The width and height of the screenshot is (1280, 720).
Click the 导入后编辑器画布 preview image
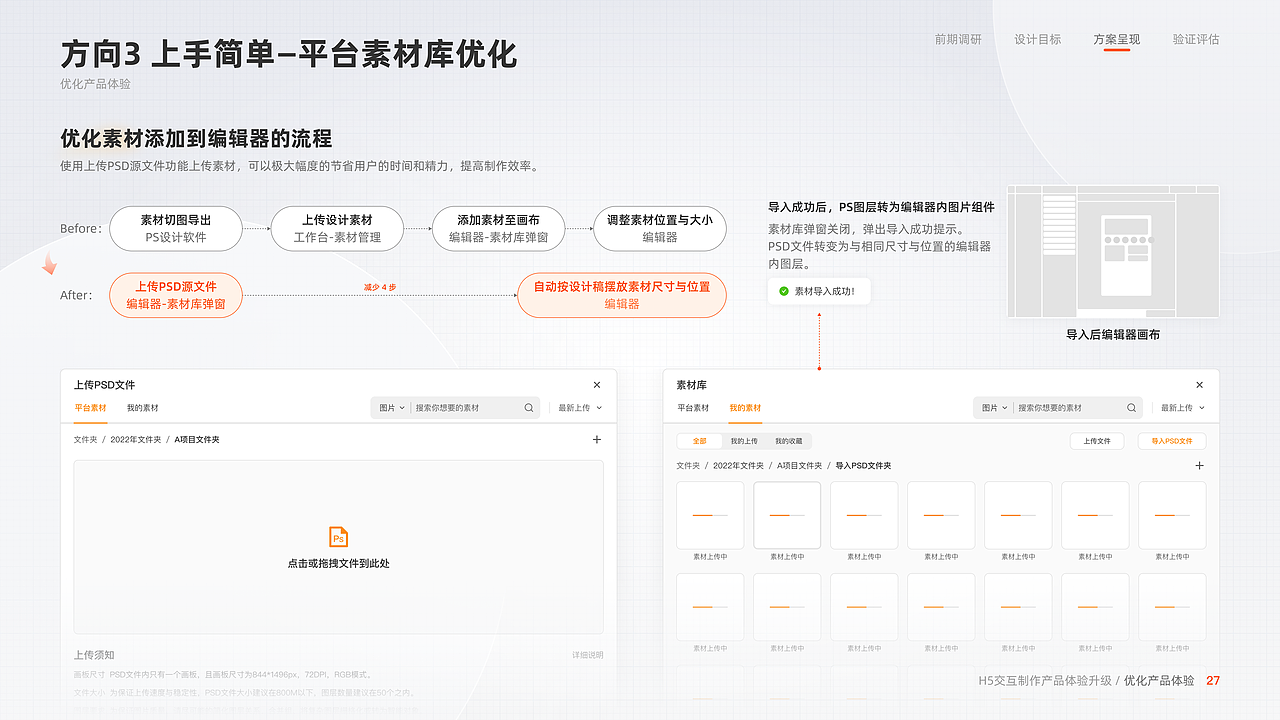[x=1113, y=250]
